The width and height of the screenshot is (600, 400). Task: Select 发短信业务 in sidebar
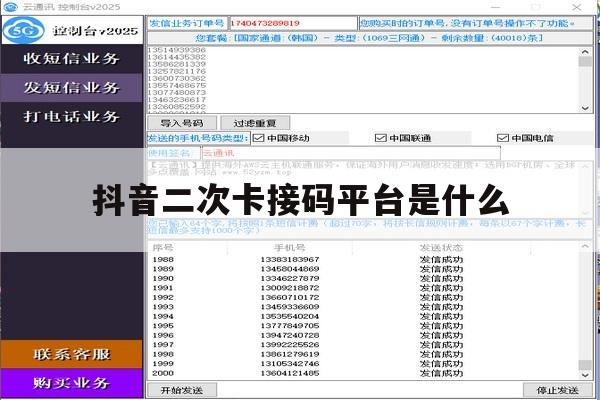click(x=72, y=88)
